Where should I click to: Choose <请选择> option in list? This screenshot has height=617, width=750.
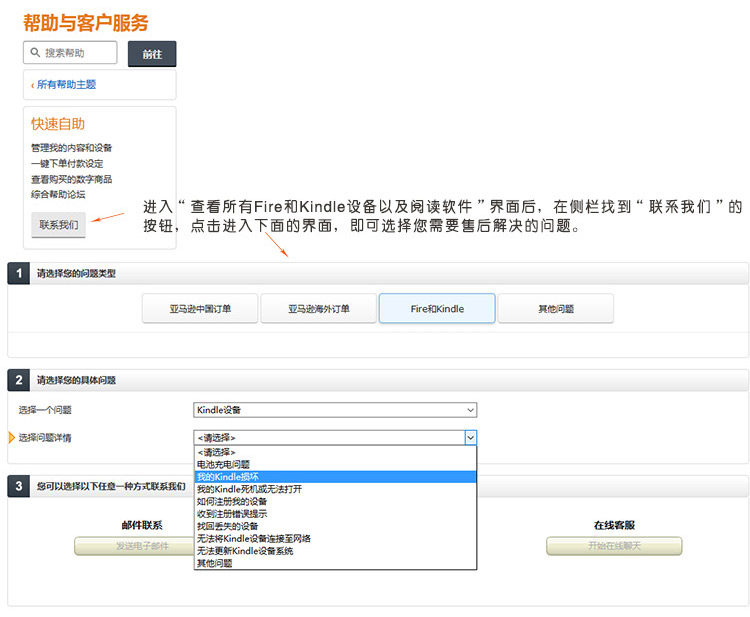pyautogui.click(x=335, y=452)
